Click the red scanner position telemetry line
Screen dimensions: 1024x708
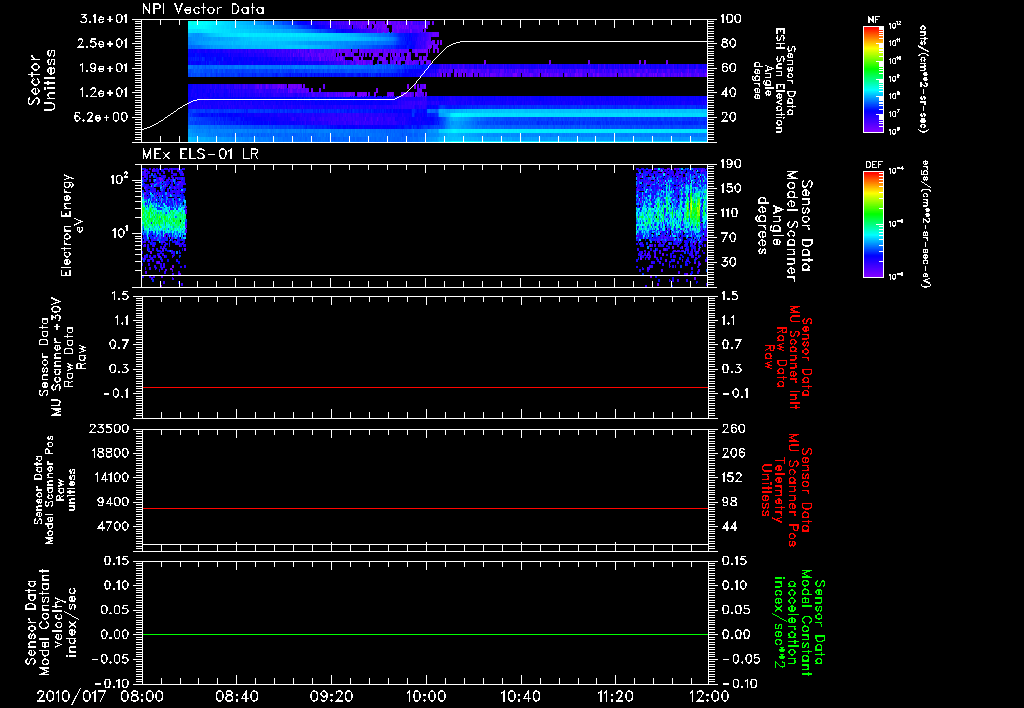pyautogui.click(x=425, y=508)
